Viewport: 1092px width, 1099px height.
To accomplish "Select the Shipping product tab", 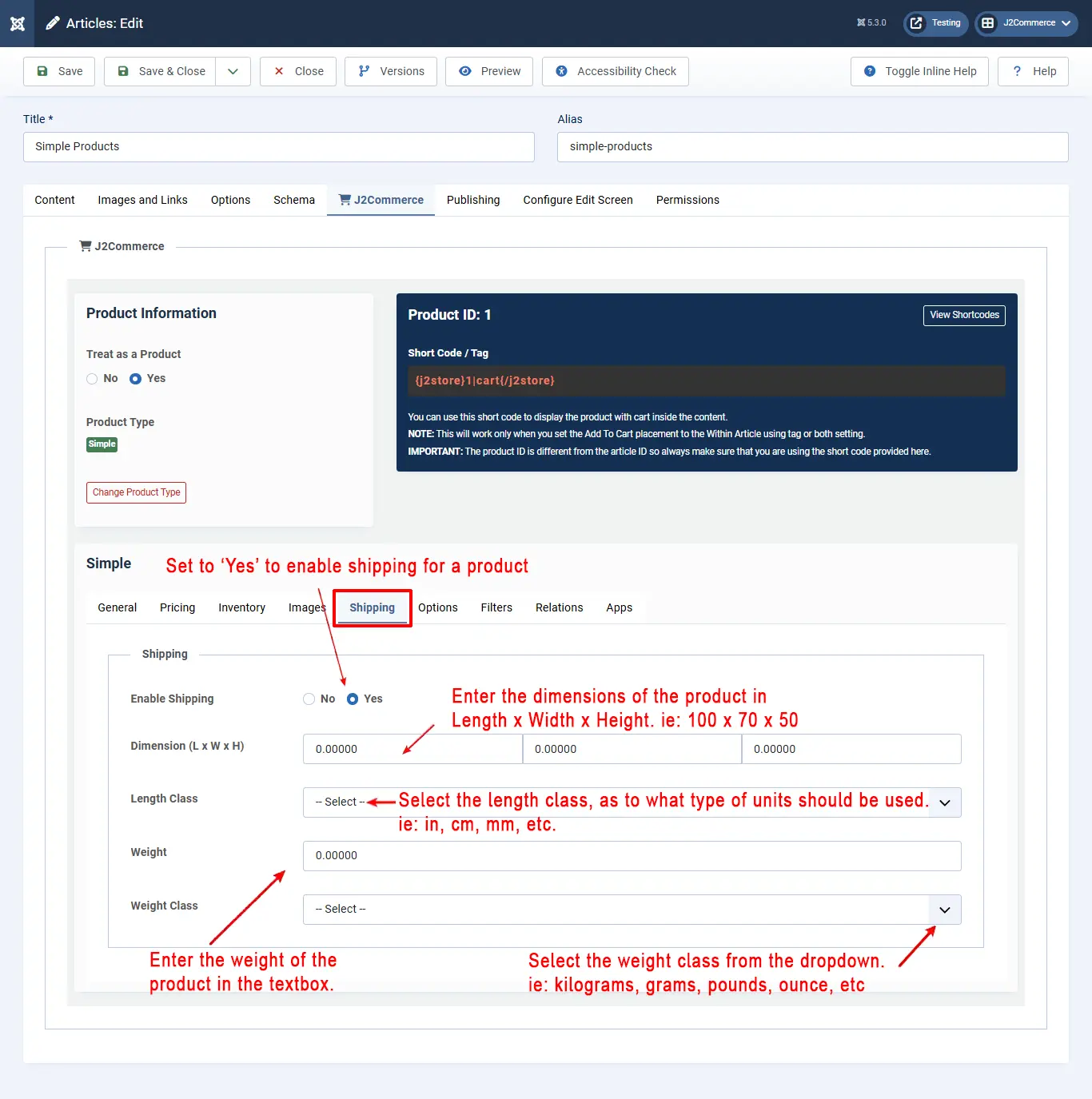I will 372,607.
